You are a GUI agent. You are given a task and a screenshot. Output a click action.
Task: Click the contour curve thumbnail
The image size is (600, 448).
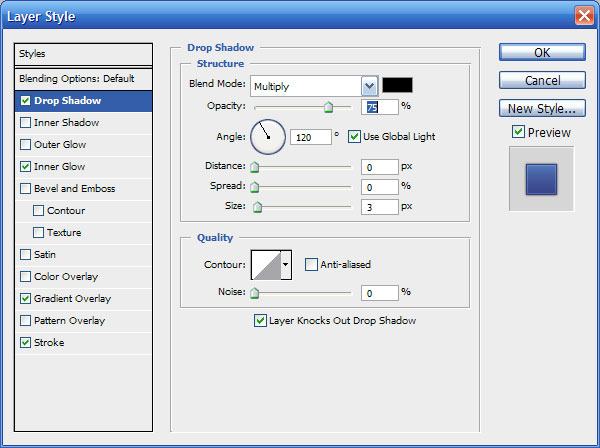coord(266,265)
